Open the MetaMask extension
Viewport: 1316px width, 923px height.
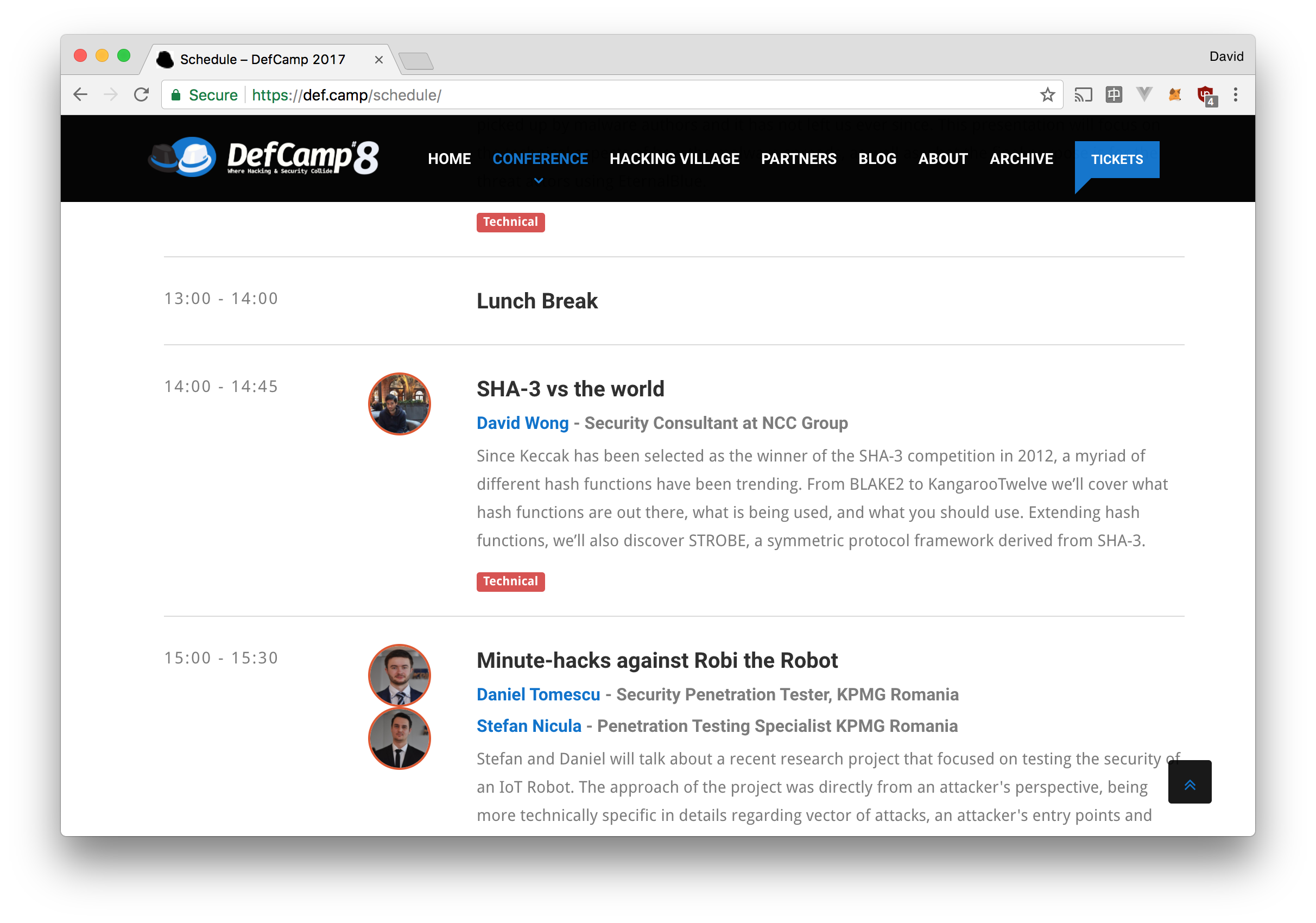tap(1174, 94)
